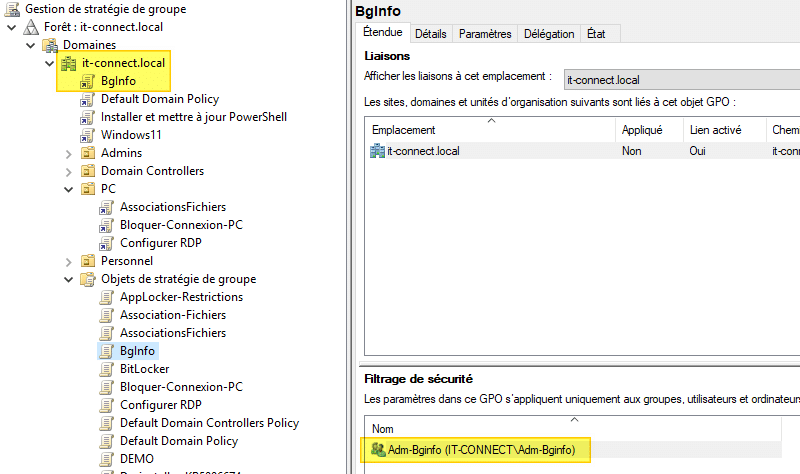This screenshot has height=474, width=800.
Task: Sort links by the Appliqué column header
Action: pyautogui.click(x=649, y=130)
